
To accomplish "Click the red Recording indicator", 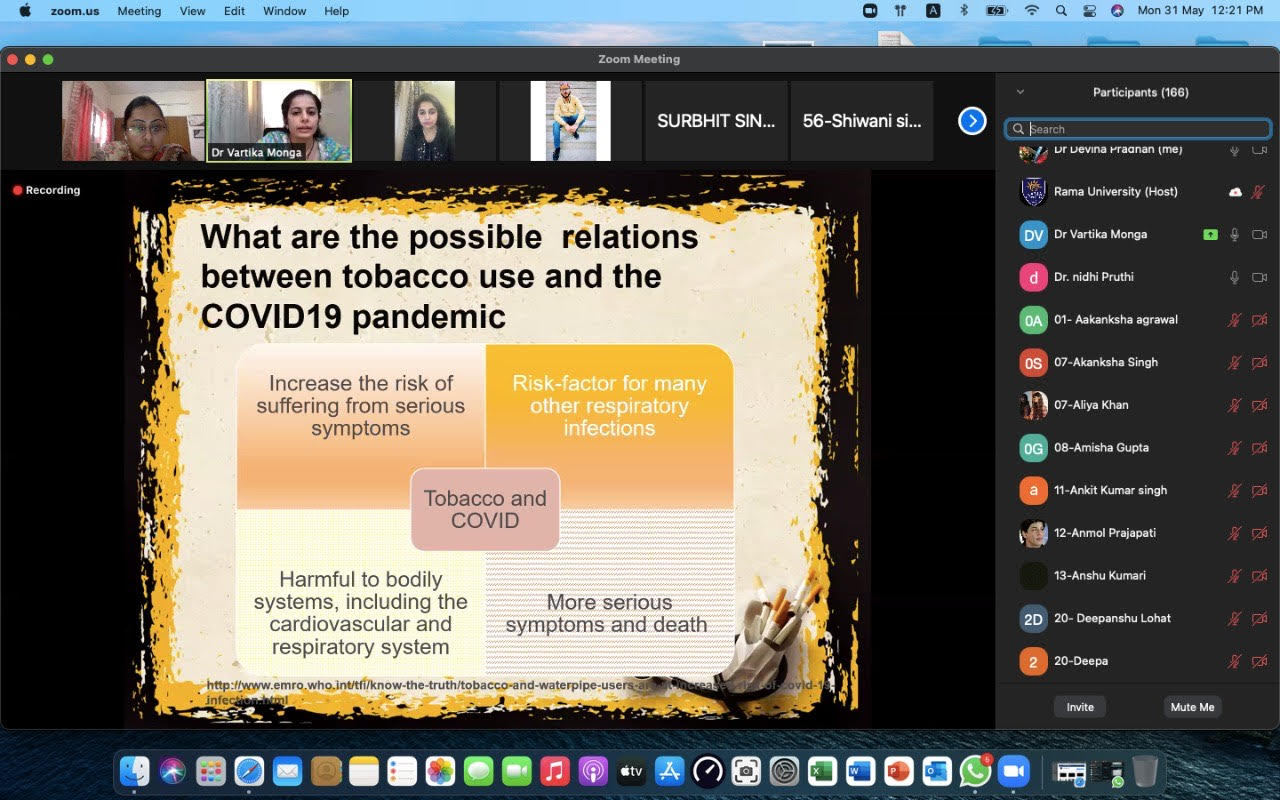I will (x=46, y=190).
